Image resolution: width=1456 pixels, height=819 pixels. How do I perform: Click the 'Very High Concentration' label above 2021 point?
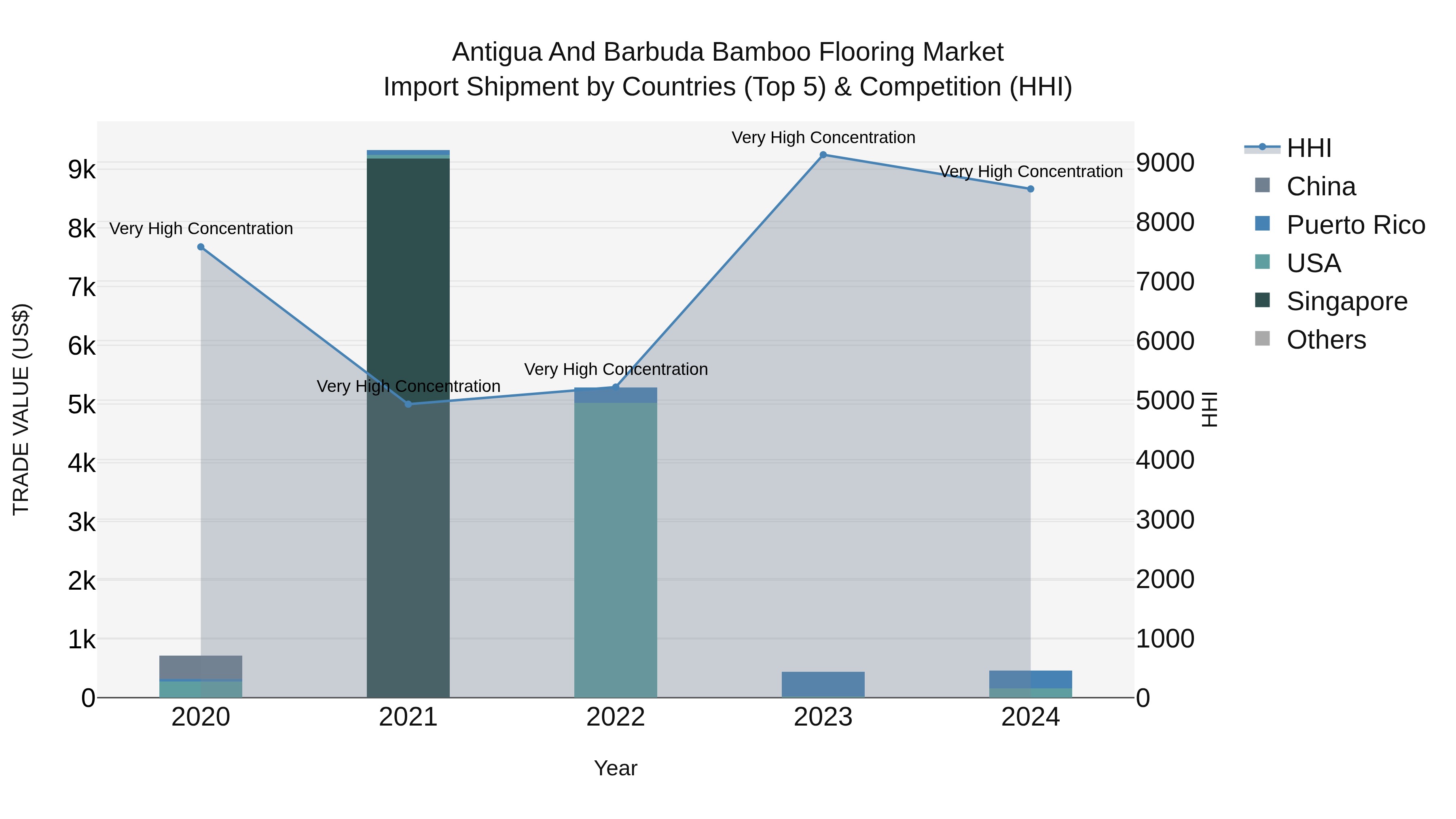click(x=408, y=387)
